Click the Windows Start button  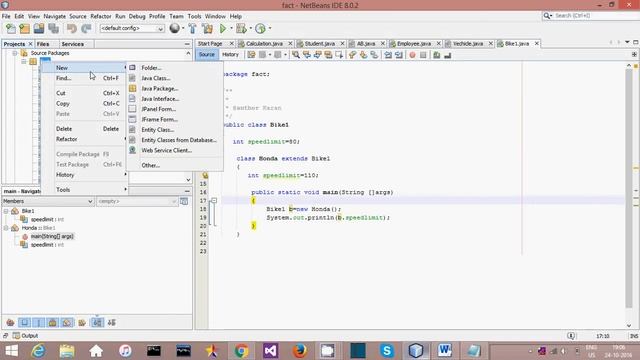tap(11, 351)
